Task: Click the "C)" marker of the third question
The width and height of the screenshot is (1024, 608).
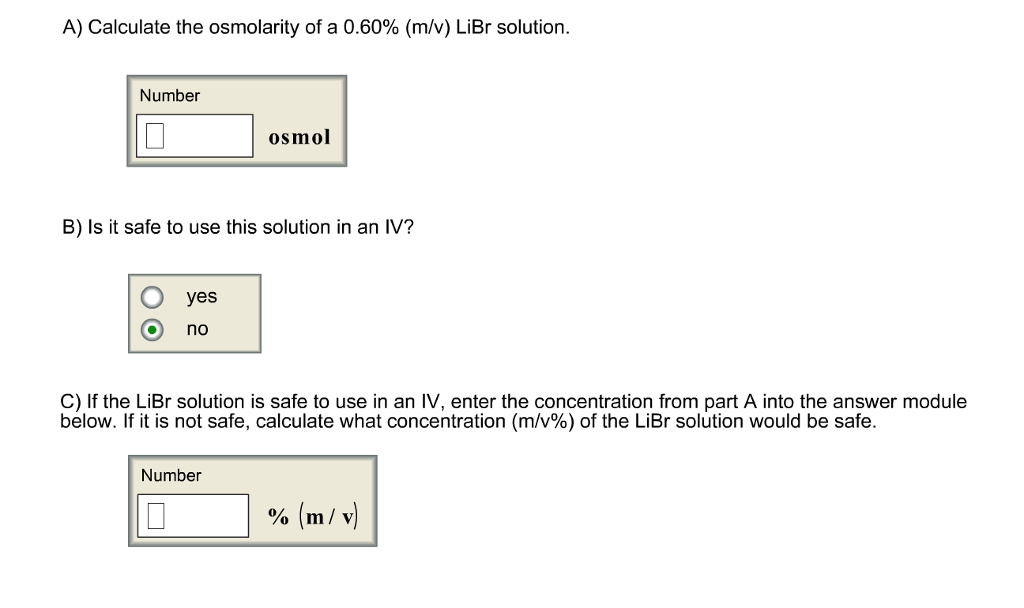Action: coord(70,402)
